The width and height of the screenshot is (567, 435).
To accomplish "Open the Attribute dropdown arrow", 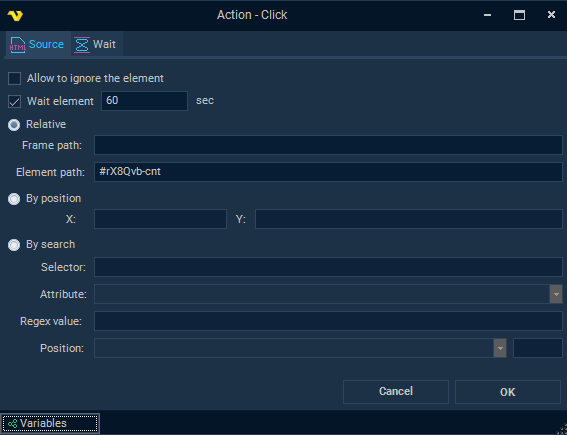I will click(x=556, y=294).
